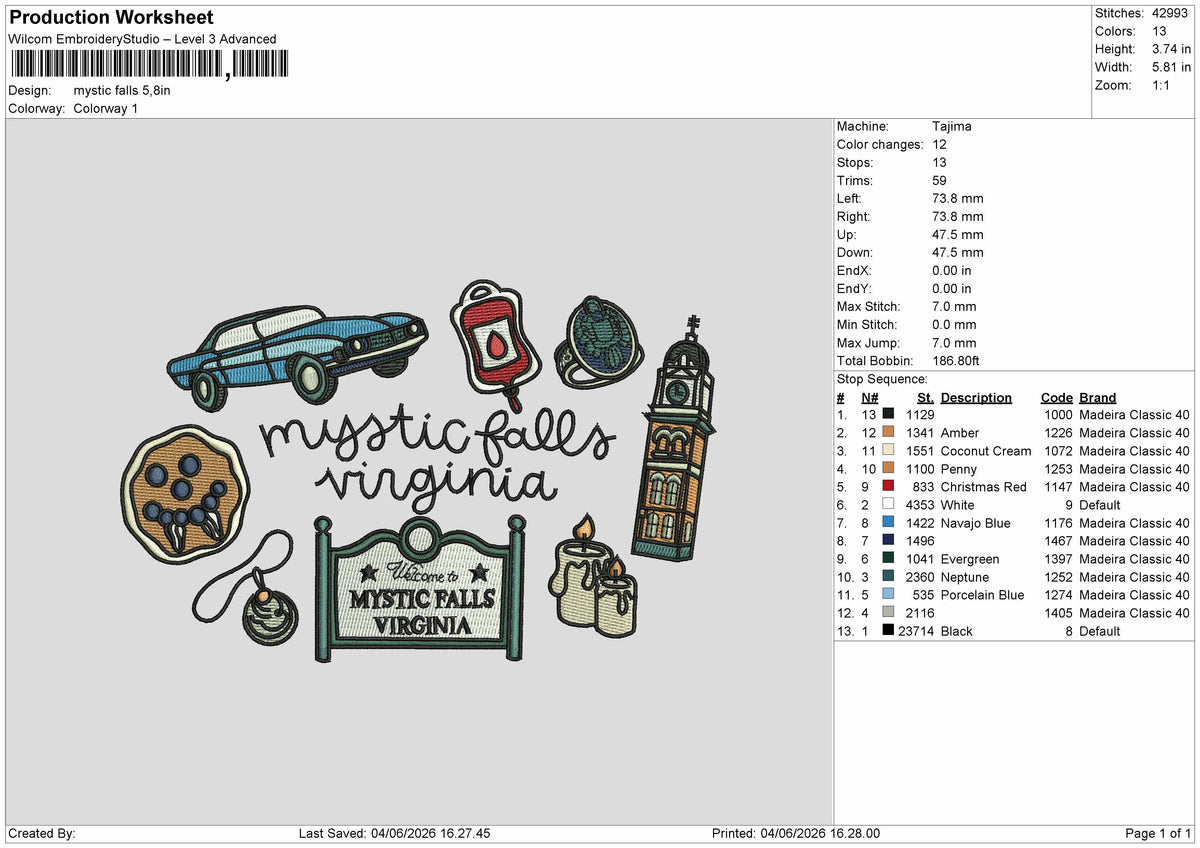Click the 'St.' column header
1200x848 pixels.
pyautogui.click(x=924, y=397)
